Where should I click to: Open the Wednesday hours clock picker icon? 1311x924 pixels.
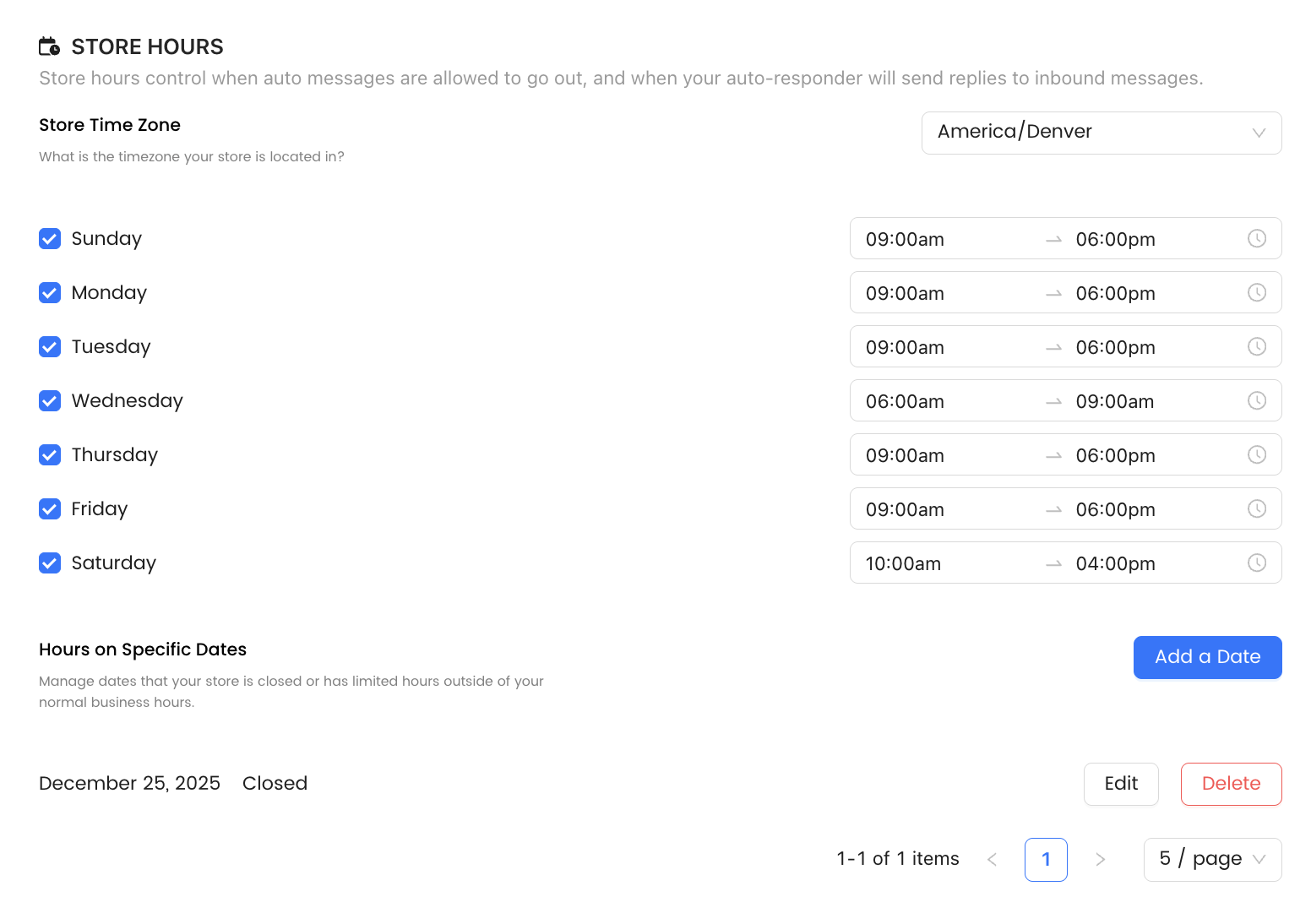(x=1257, y=400)
